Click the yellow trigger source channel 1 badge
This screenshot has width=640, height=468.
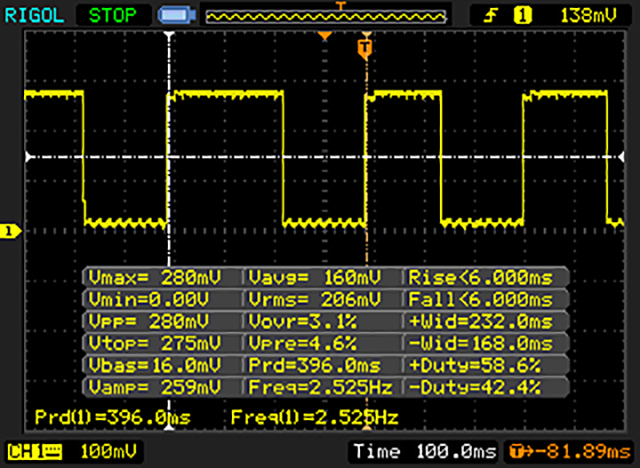click(520, 14)
